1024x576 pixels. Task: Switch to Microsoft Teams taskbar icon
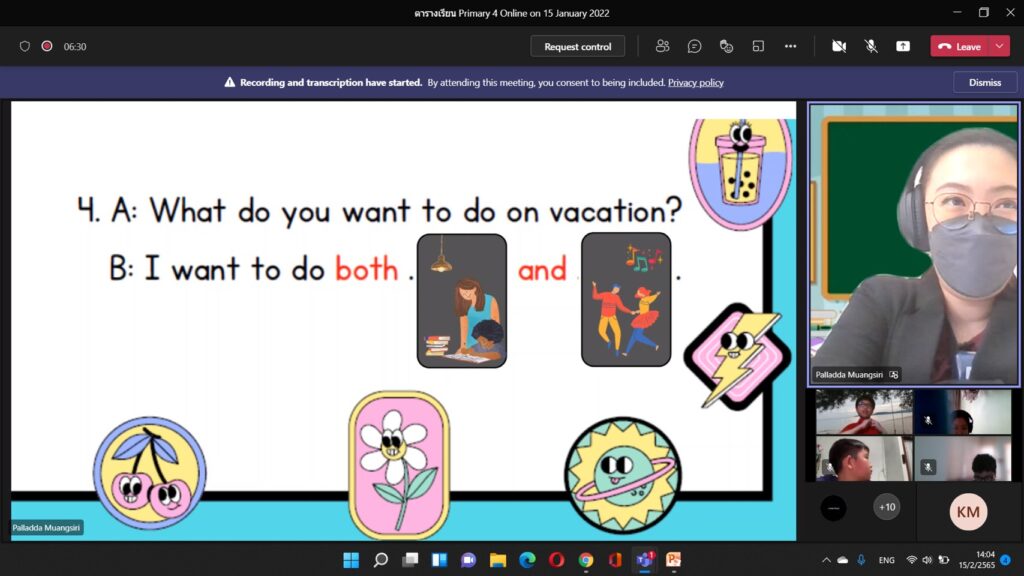point(645,560)
